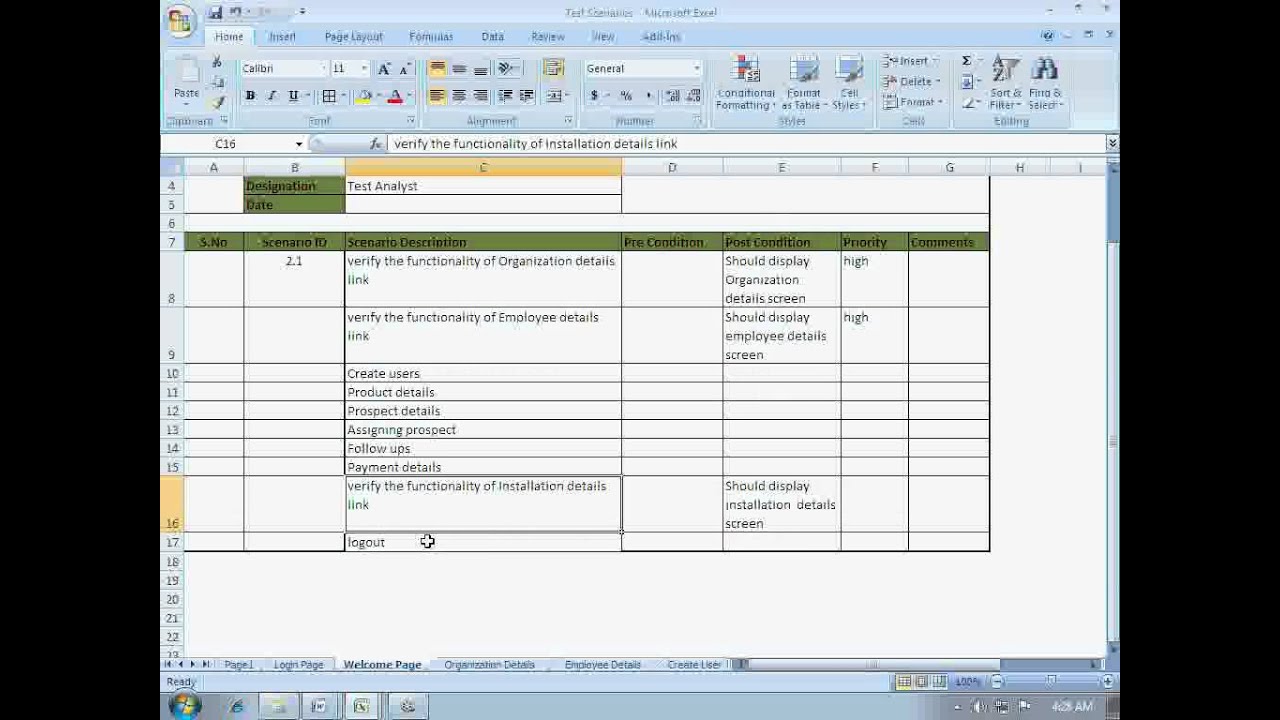Insert AutoSum formula
This screenshot has width=1280, height=720.
click(967, 61)
